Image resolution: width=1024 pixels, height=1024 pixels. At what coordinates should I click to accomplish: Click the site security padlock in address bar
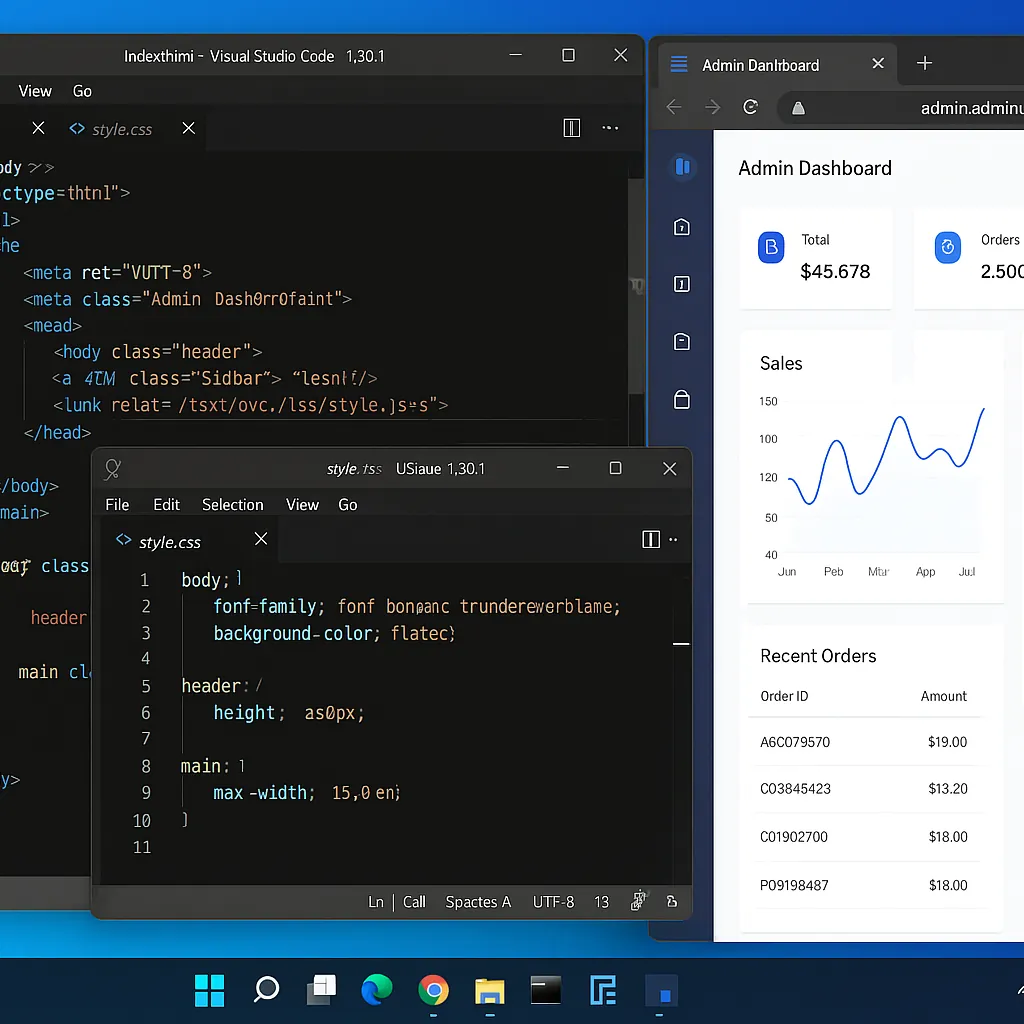pyautogui.click(x=798, y=107)
